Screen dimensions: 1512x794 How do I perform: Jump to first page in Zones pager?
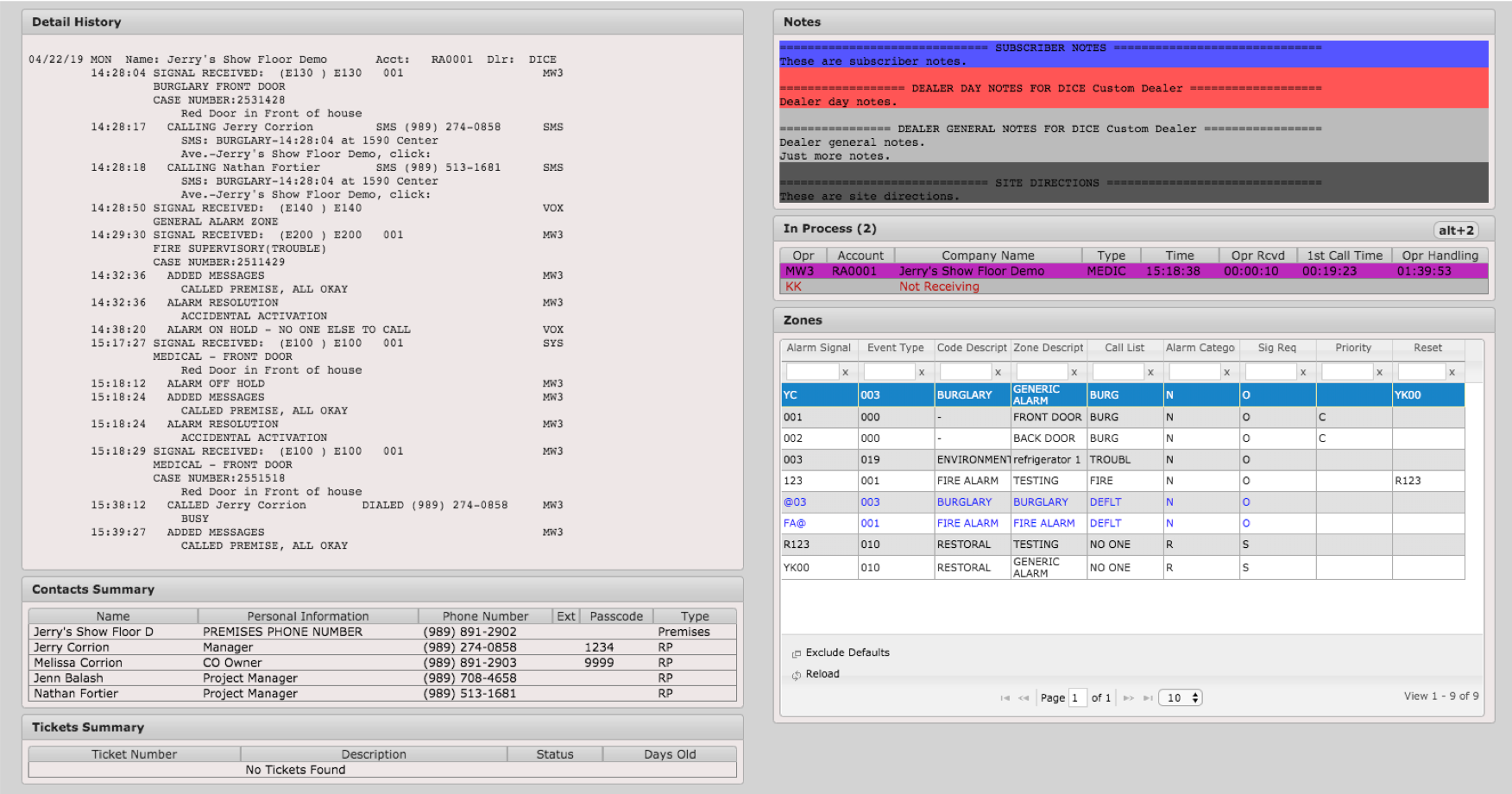tap(1004, 697)
